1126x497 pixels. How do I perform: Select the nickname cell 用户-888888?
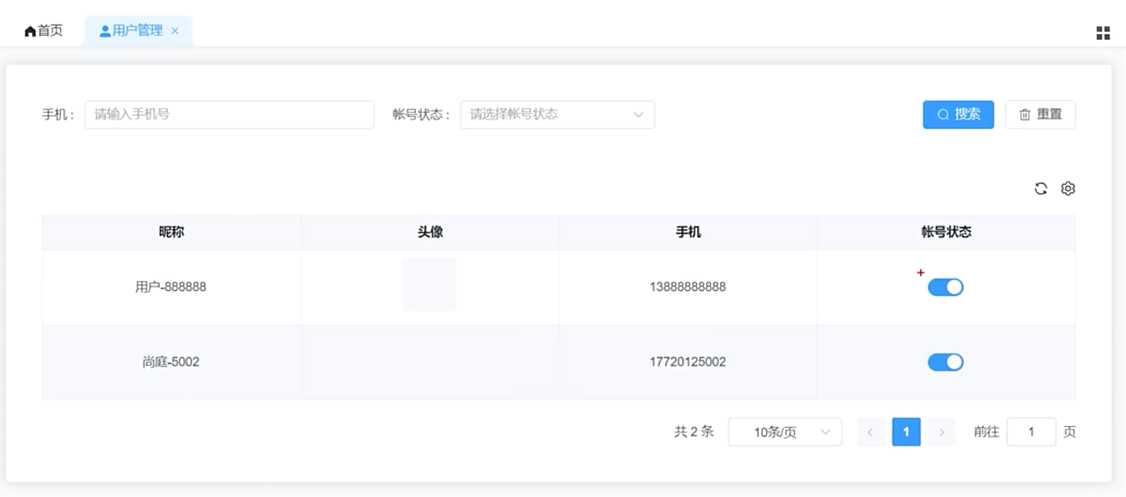click(x=171, y=287)
